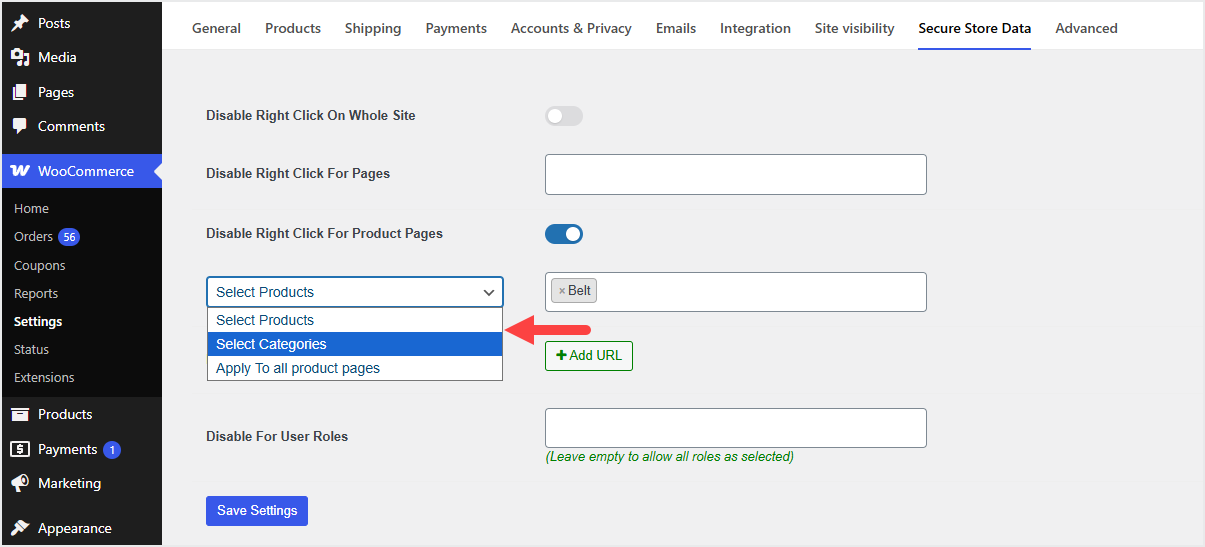Click the Comments speech bubble icon

20,127
